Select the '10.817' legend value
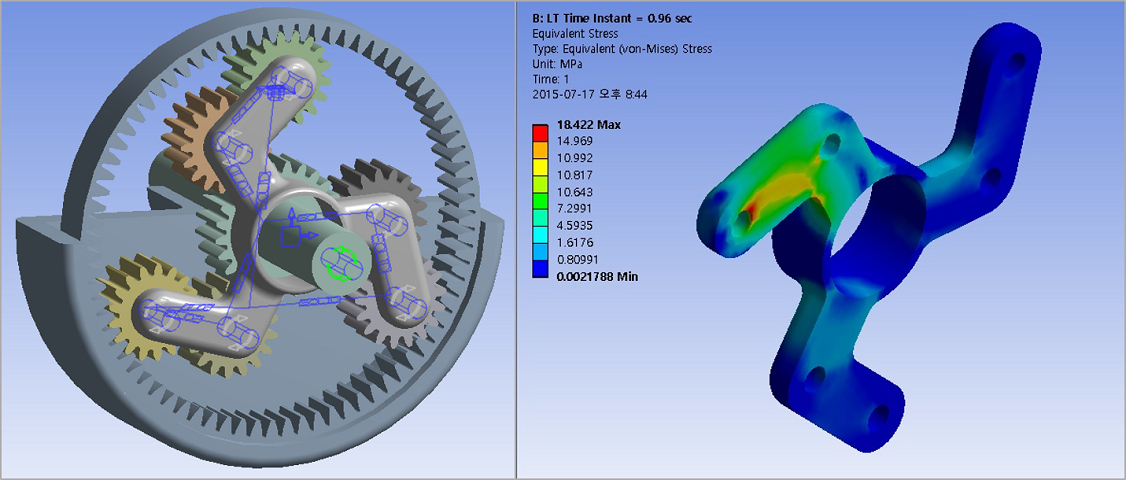The height and width of the screenshot is (480, 1126). [x=575, y=175]
